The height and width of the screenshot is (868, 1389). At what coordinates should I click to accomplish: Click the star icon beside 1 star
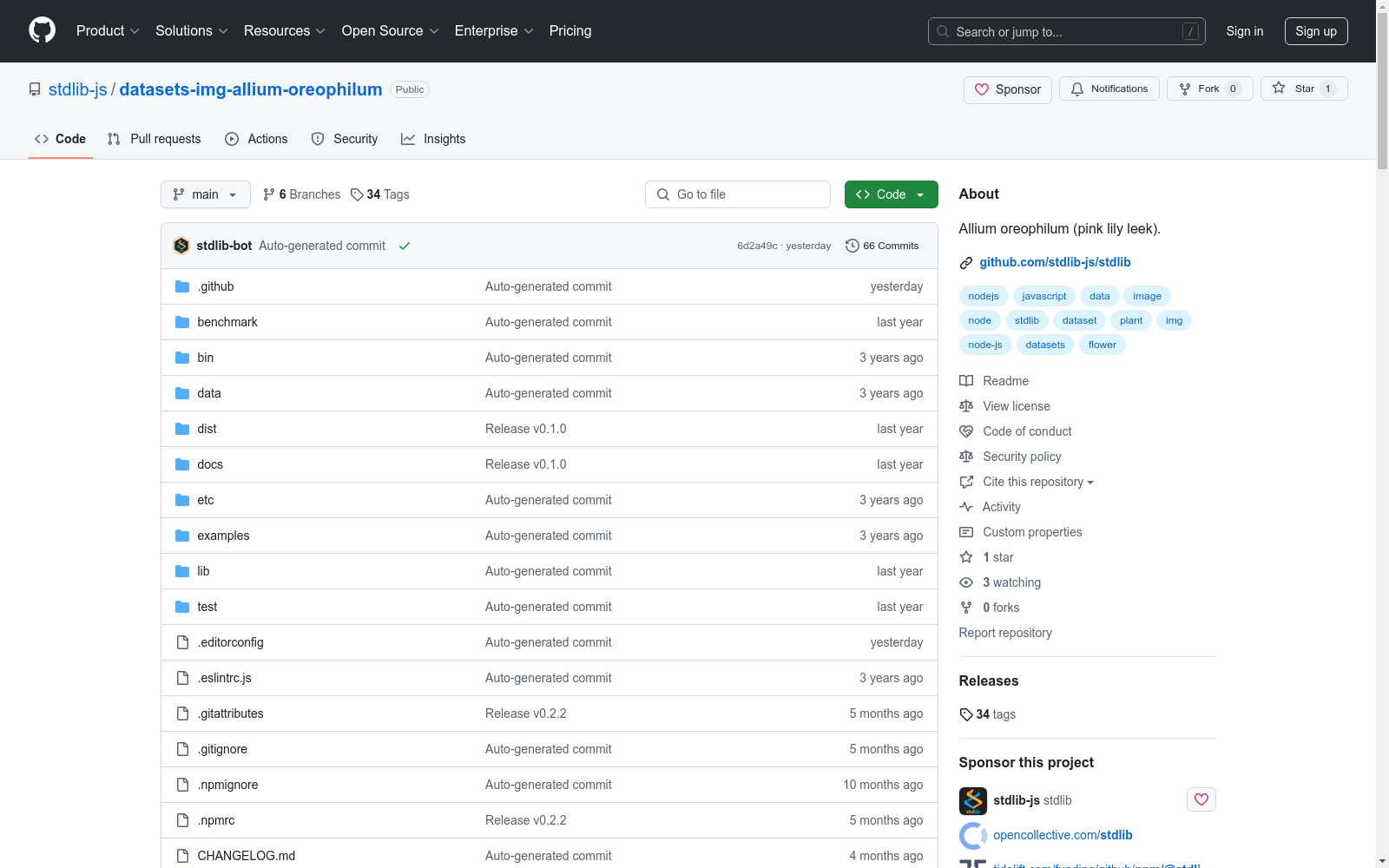click(966, 557)
